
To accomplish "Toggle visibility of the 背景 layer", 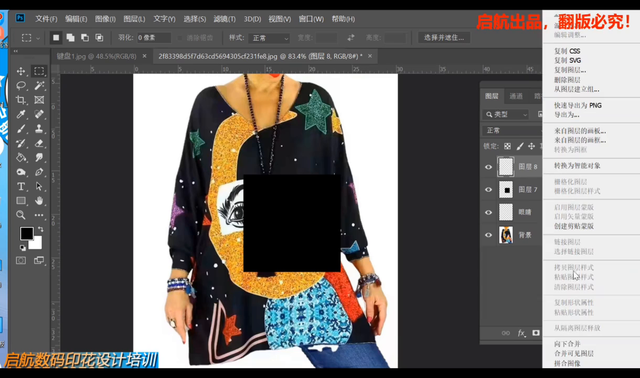I will point(488,235).
